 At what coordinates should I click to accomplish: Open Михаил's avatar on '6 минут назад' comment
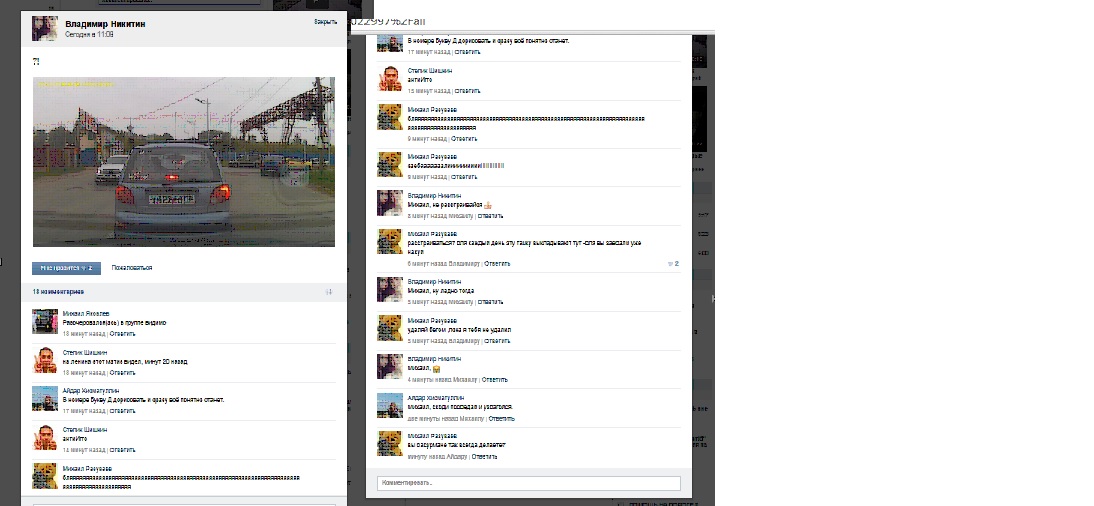point(390,241)
